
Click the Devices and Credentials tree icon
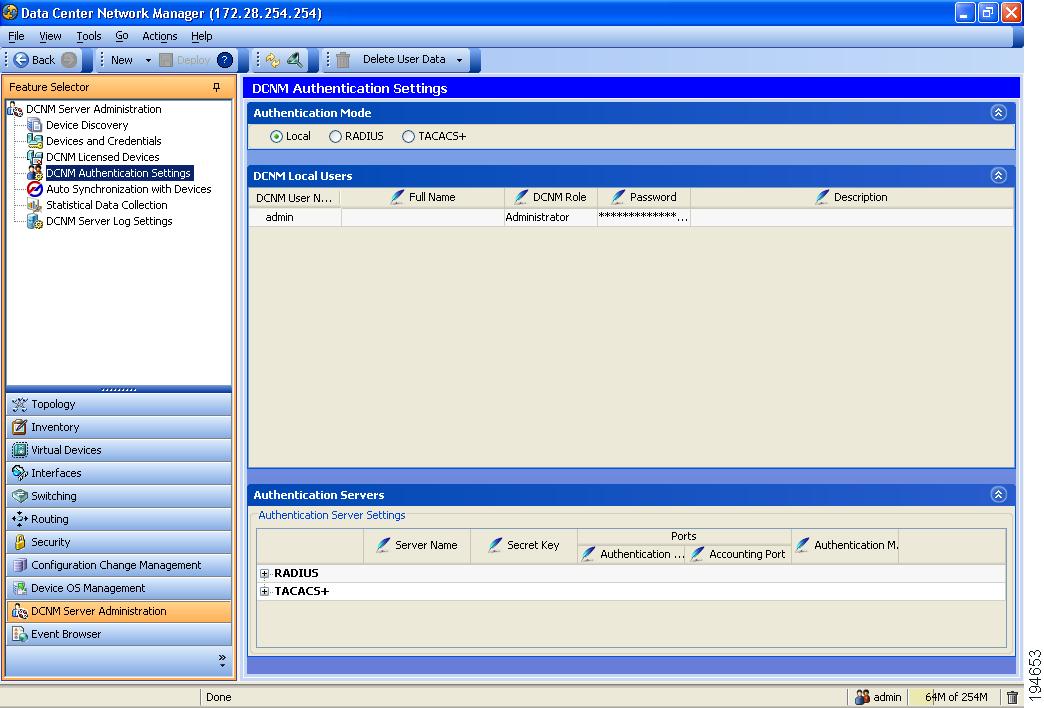35,141
